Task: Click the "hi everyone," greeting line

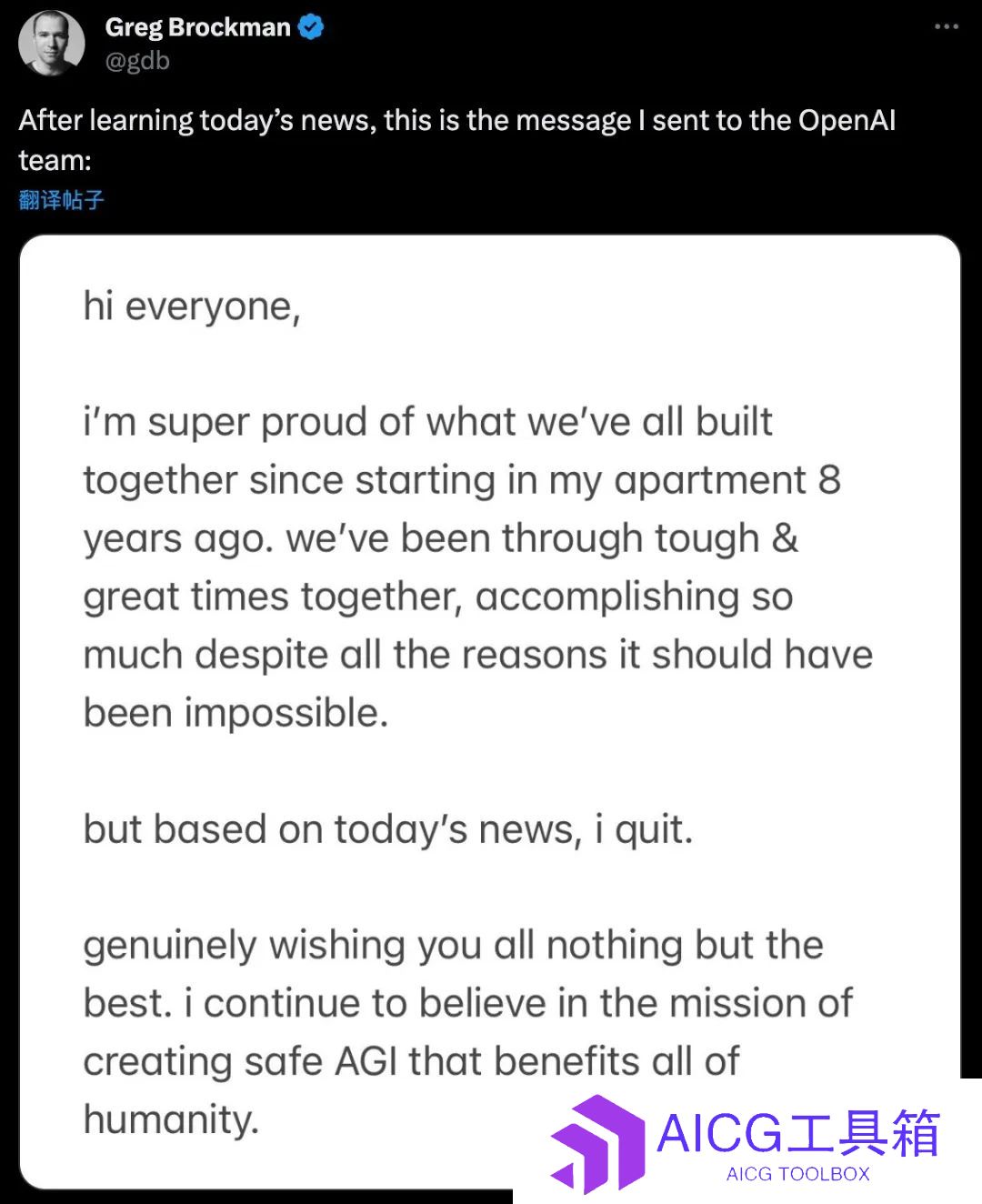Action: tap(192, 306)
